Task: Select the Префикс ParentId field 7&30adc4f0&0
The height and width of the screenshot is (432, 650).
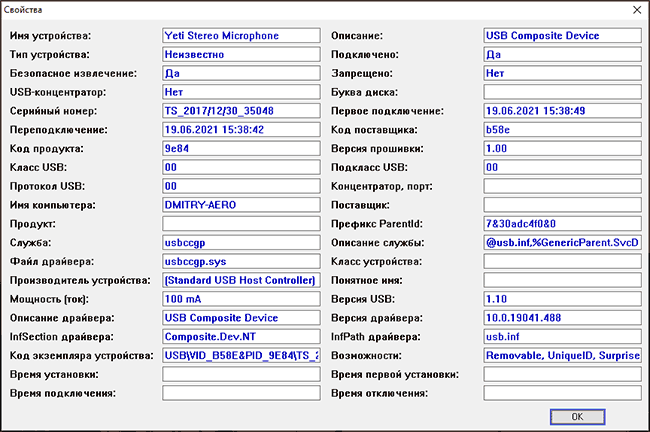Action: [563, 224]
